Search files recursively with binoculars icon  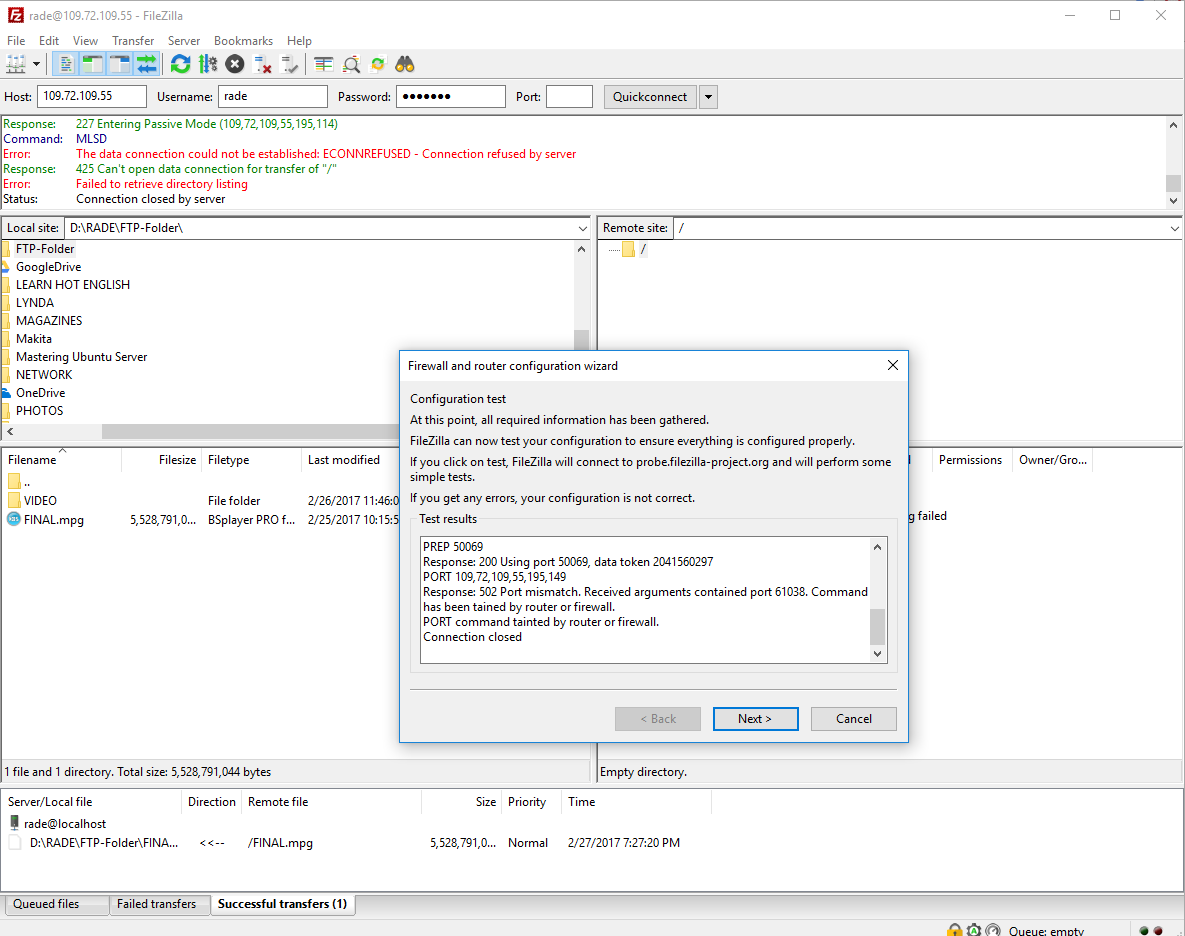click(x=405, y=64)
